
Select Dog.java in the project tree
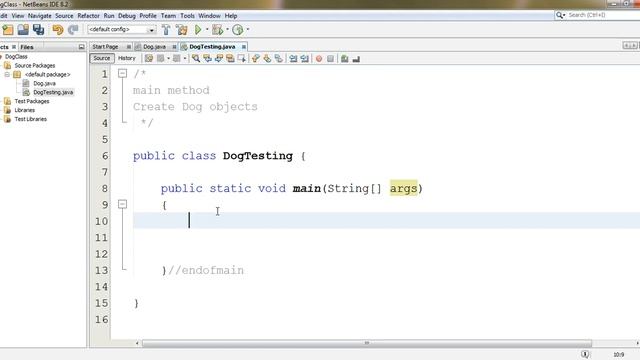[x=44, y=83]
